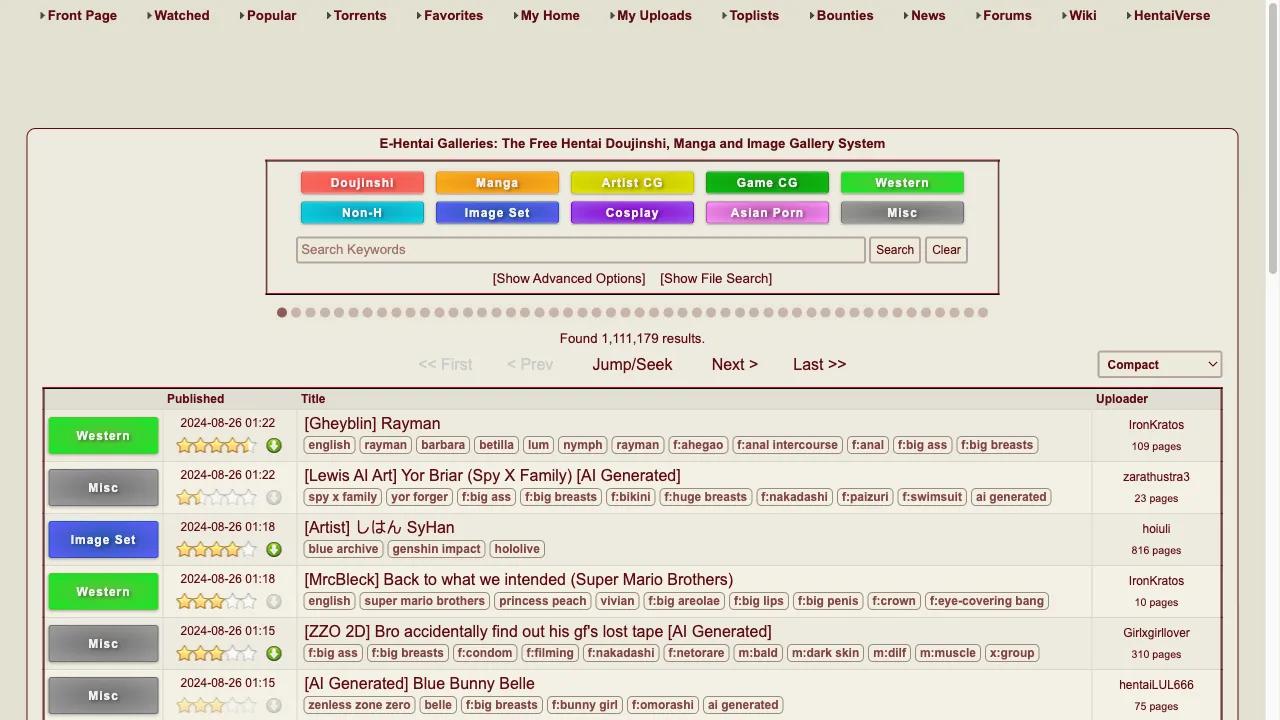The width and height of the screenshot is (1280, 720).
Task: Open uploader Girlxgirllover profile
Action: (1156, 633)
